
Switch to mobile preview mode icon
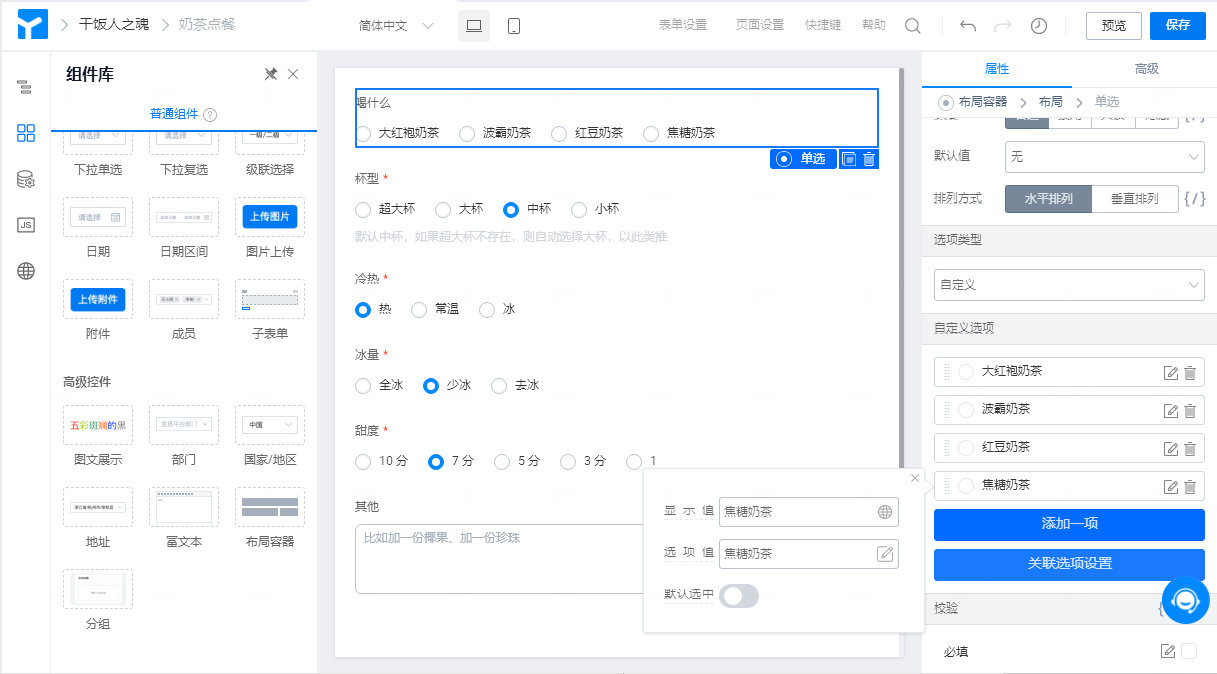point(513,26)
